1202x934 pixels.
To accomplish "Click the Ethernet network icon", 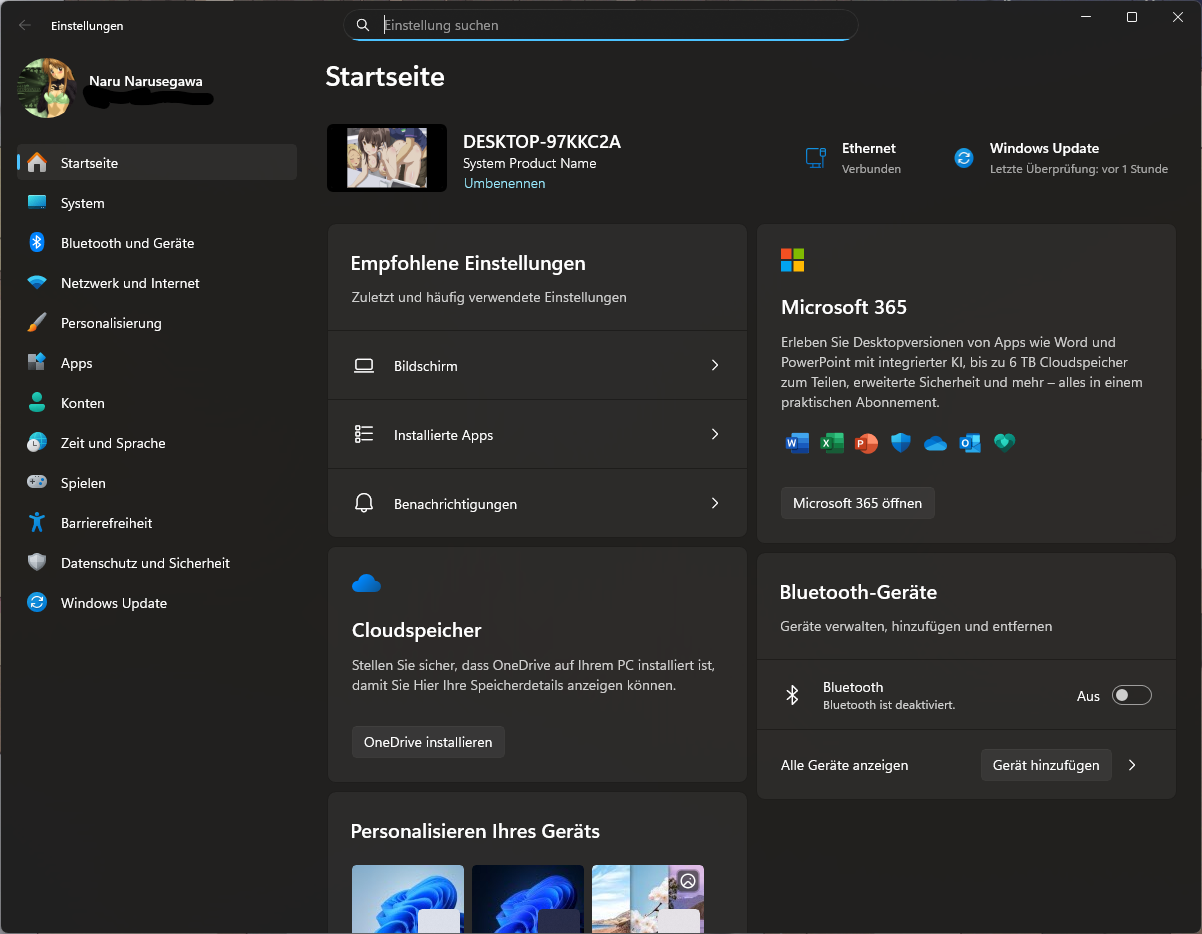I will coord(815,157).
